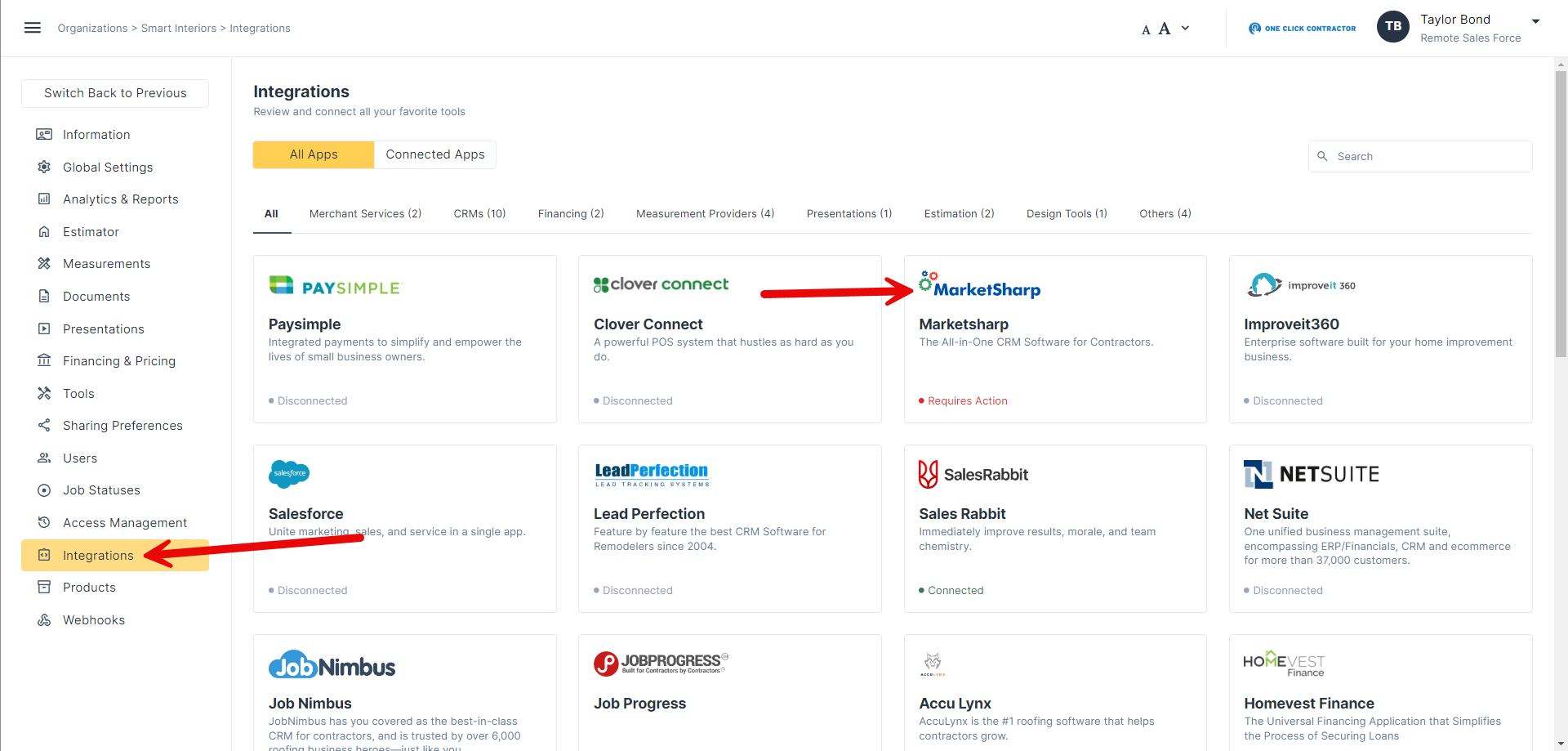Screen dimensions: 1568x751
Task: Click the Disconnected status on Net Suite
Action: click(x=1283, y=590)
